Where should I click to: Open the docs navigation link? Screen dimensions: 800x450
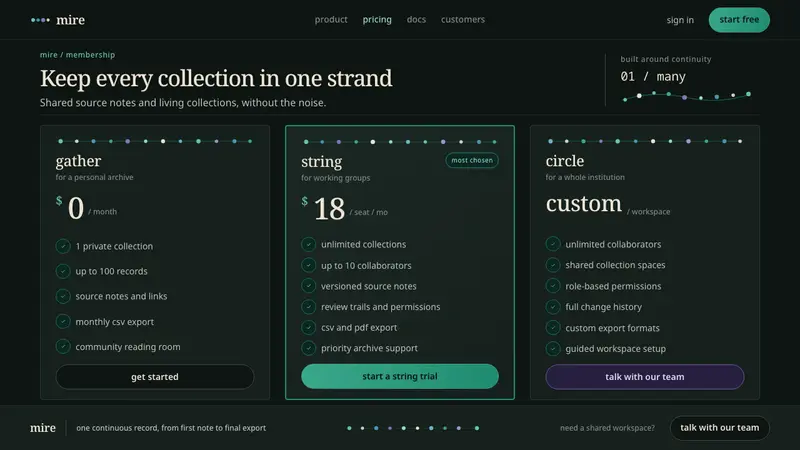tap(416, 19)
